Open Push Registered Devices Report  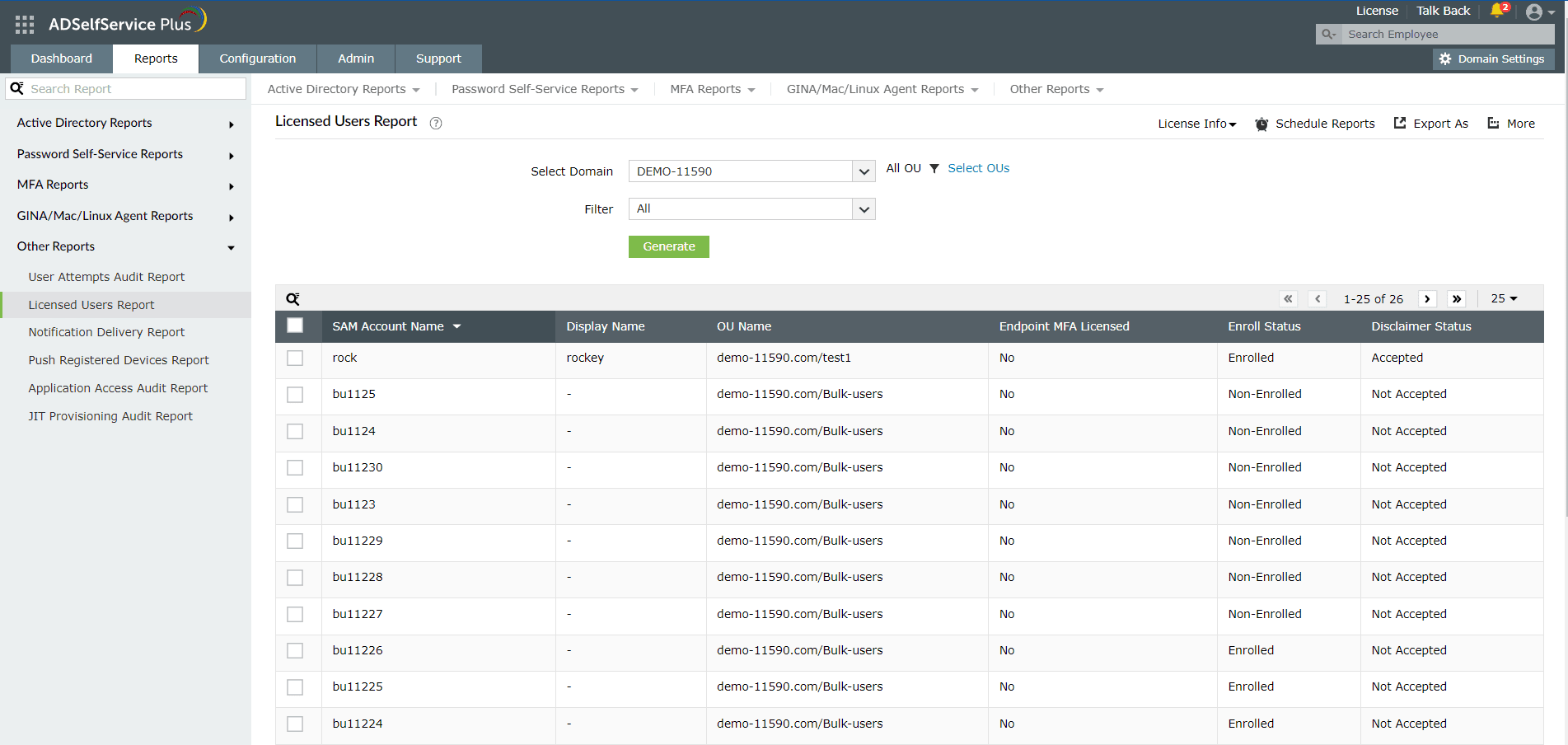click(x=119, y=360)
